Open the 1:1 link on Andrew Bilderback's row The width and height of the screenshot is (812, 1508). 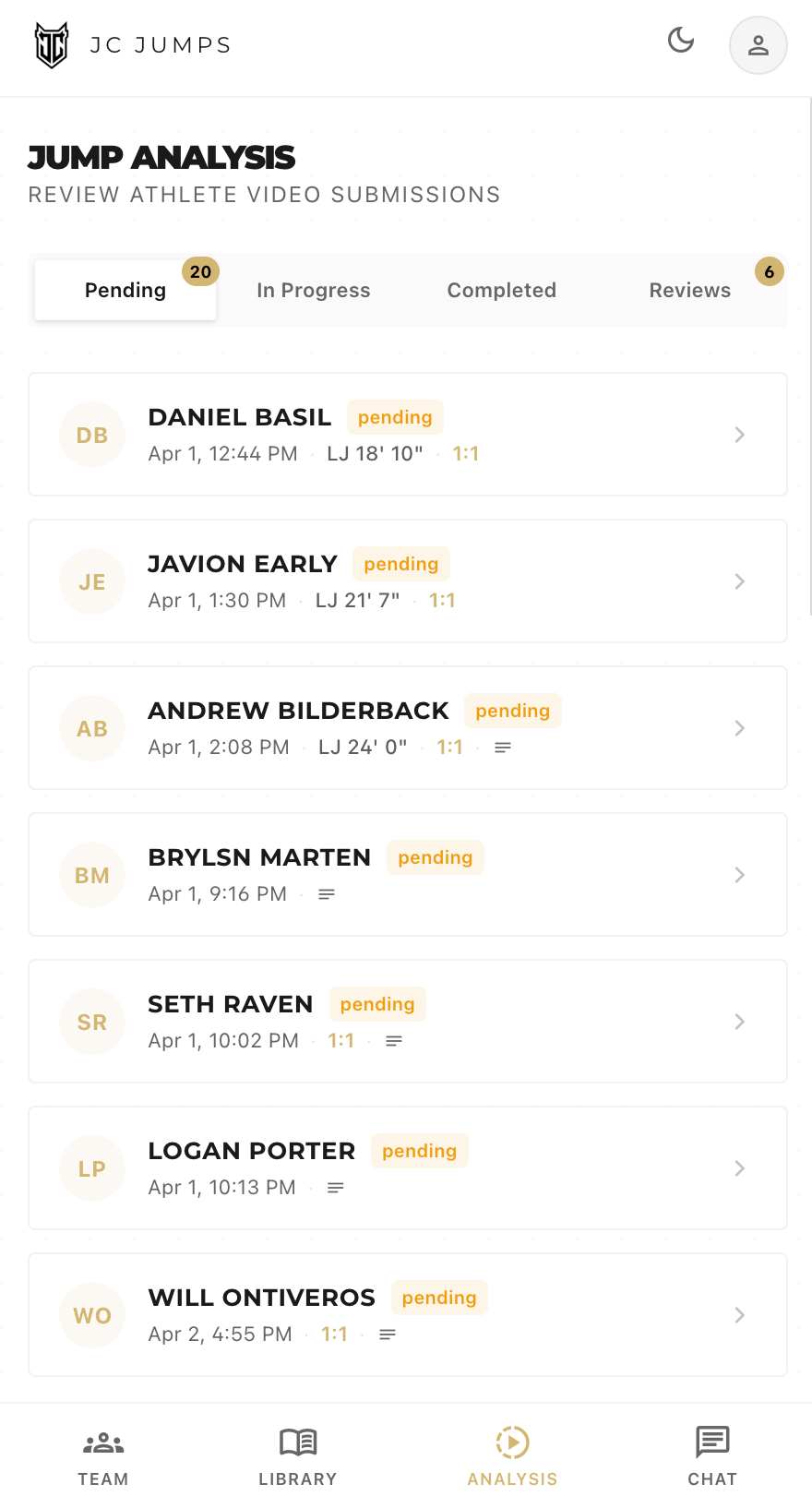(449, 747)
